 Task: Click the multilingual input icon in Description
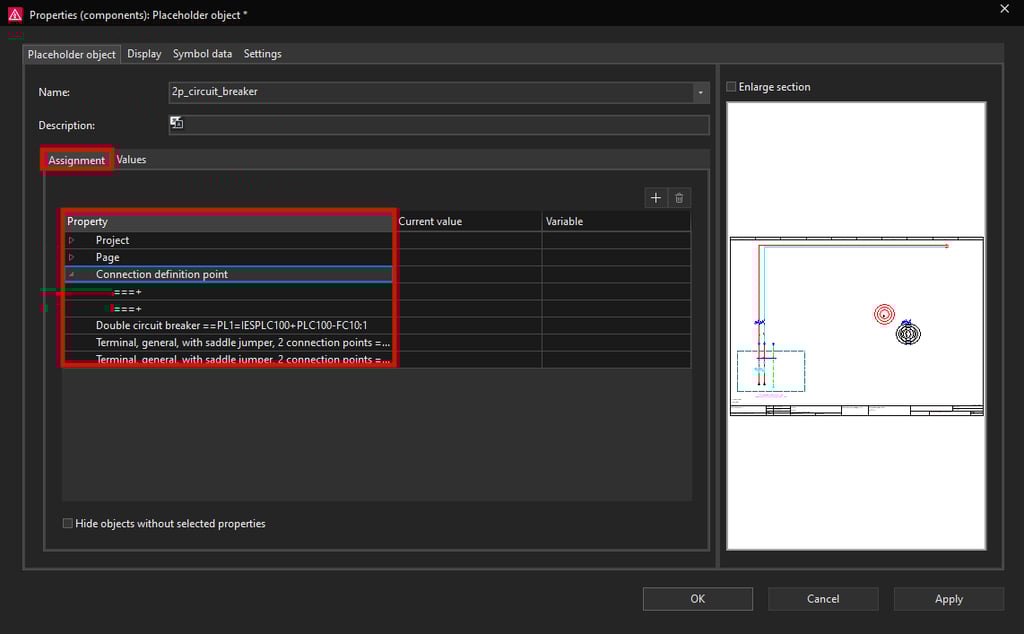pos(176,123)
